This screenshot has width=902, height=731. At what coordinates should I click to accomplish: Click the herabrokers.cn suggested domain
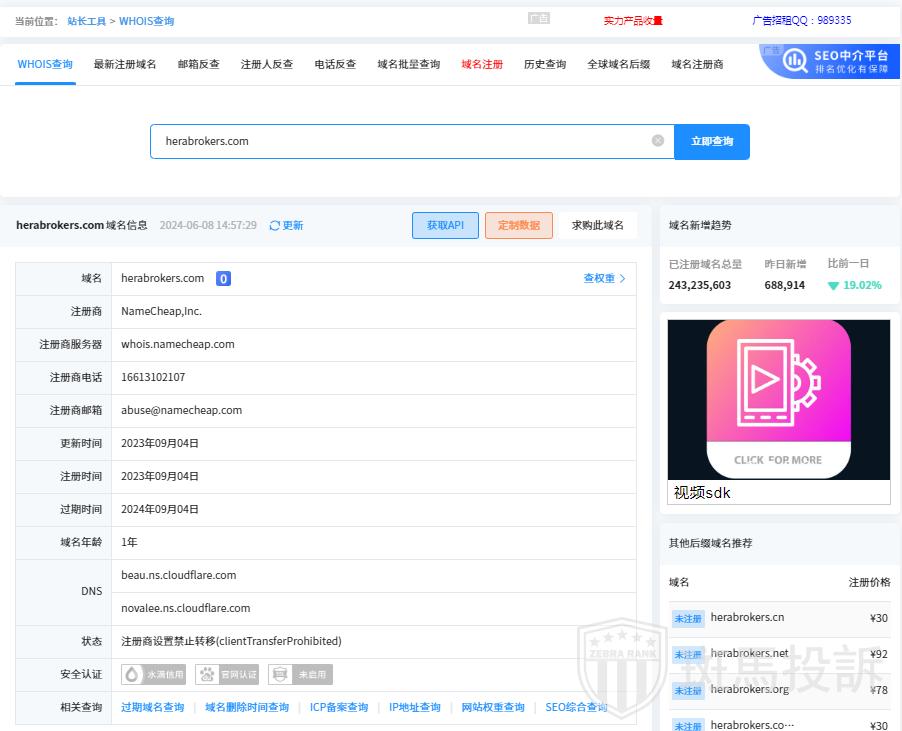click(747, 618)
